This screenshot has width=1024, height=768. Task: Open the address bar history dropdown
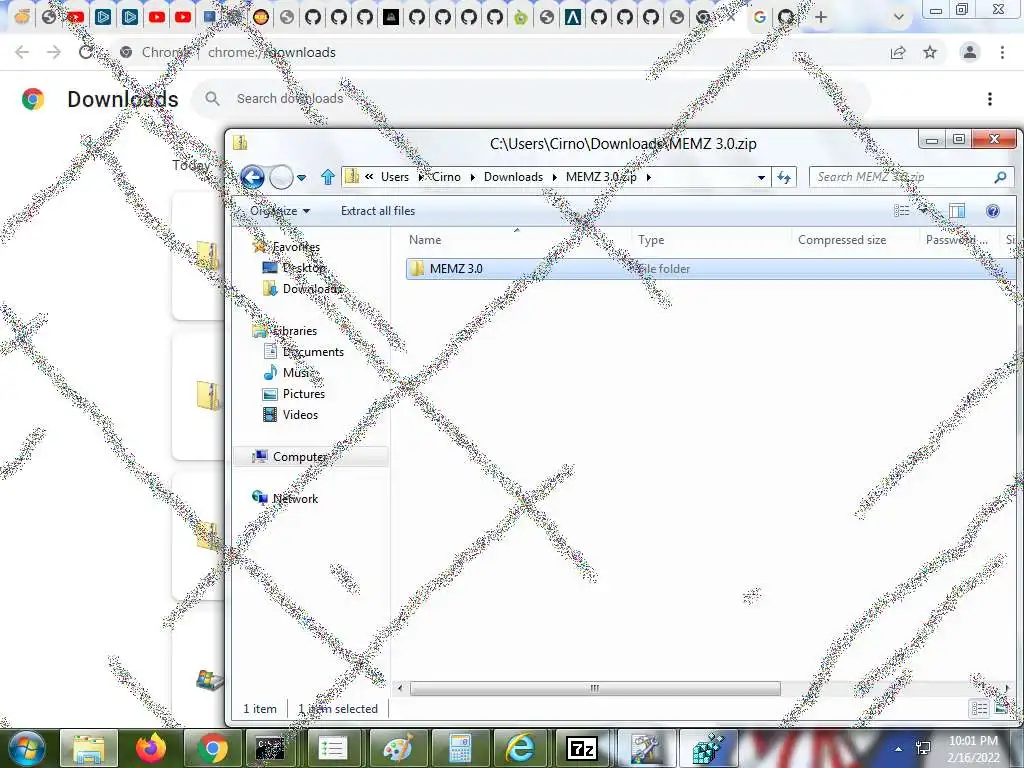pos(761,178)
